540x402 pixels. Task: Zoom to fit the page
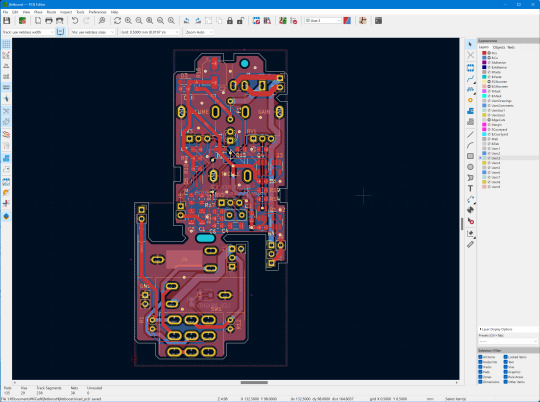click(x=149, y=21)
